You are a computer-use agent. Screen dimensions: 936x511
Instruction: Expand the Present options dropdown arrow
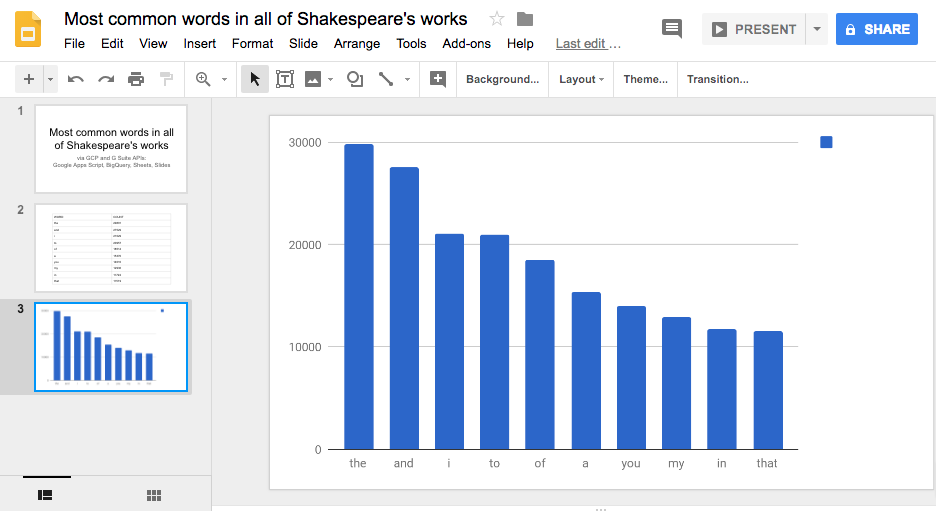[817, 29]
